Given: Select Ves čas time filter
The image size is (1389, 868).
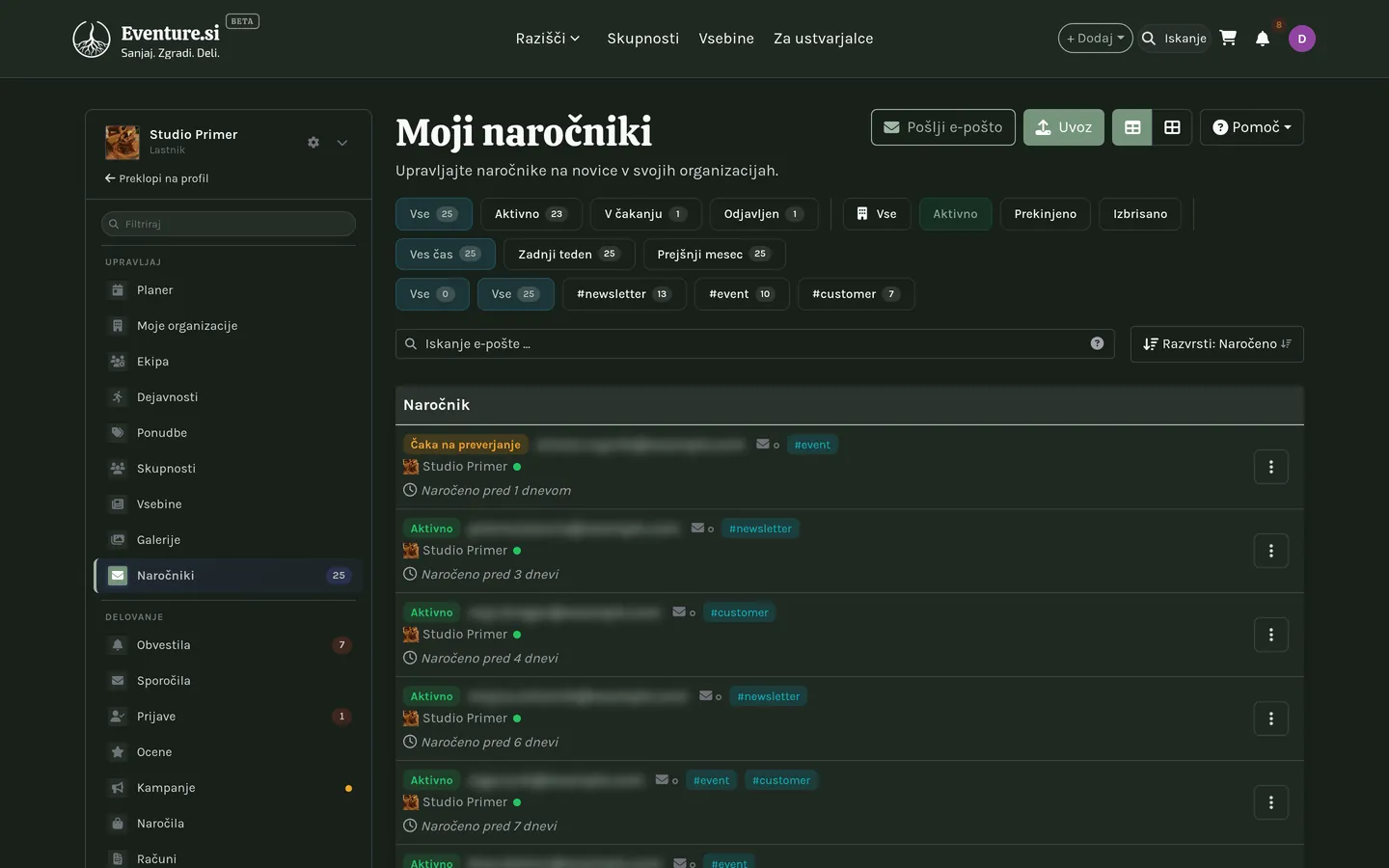Looking at the screenshot, I should point(446,255).
